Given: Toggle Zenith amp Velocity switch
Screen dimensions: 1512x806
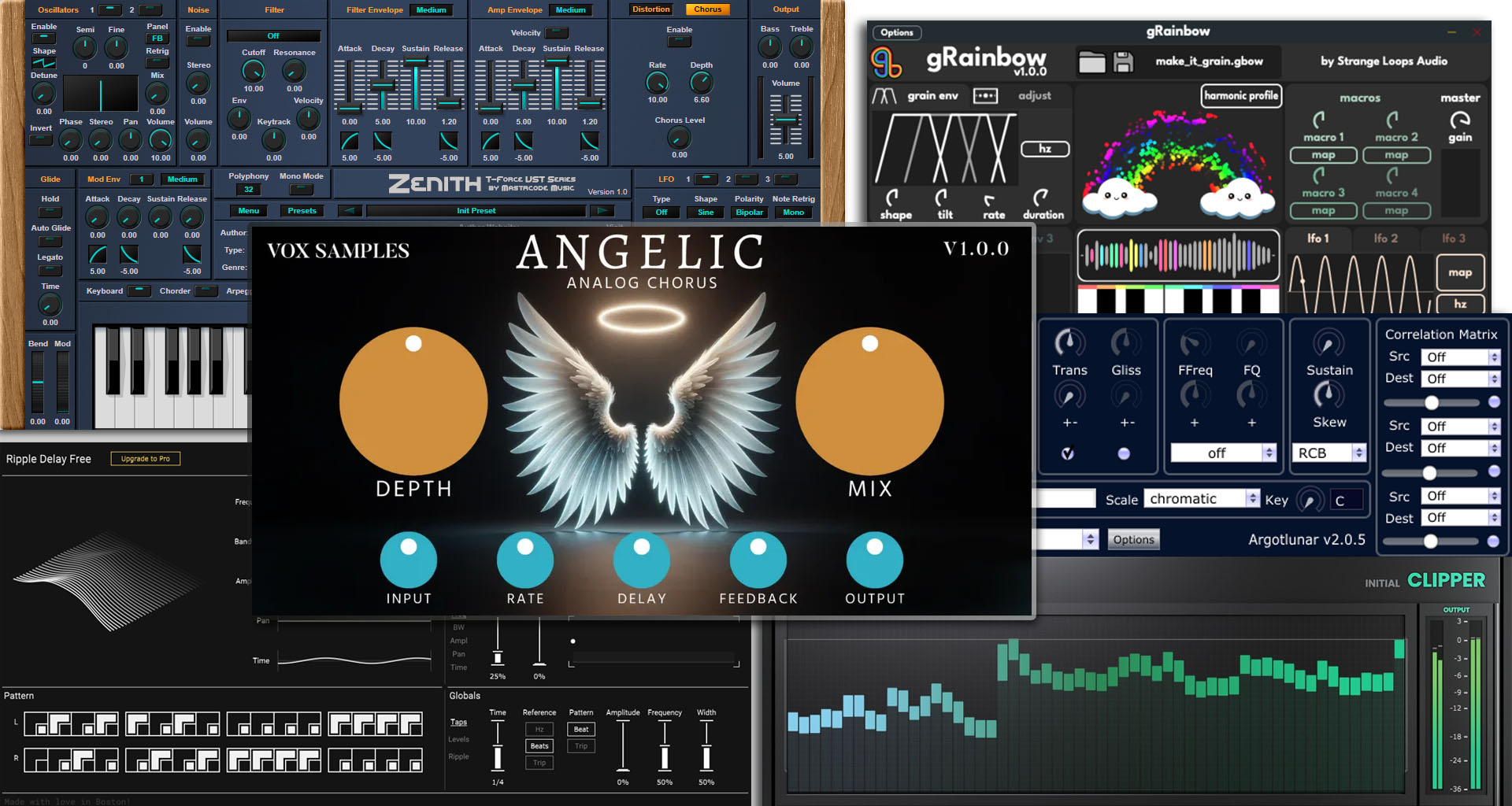Looking at the screenshot, I should pyautogui.click(x=557, y=33).
